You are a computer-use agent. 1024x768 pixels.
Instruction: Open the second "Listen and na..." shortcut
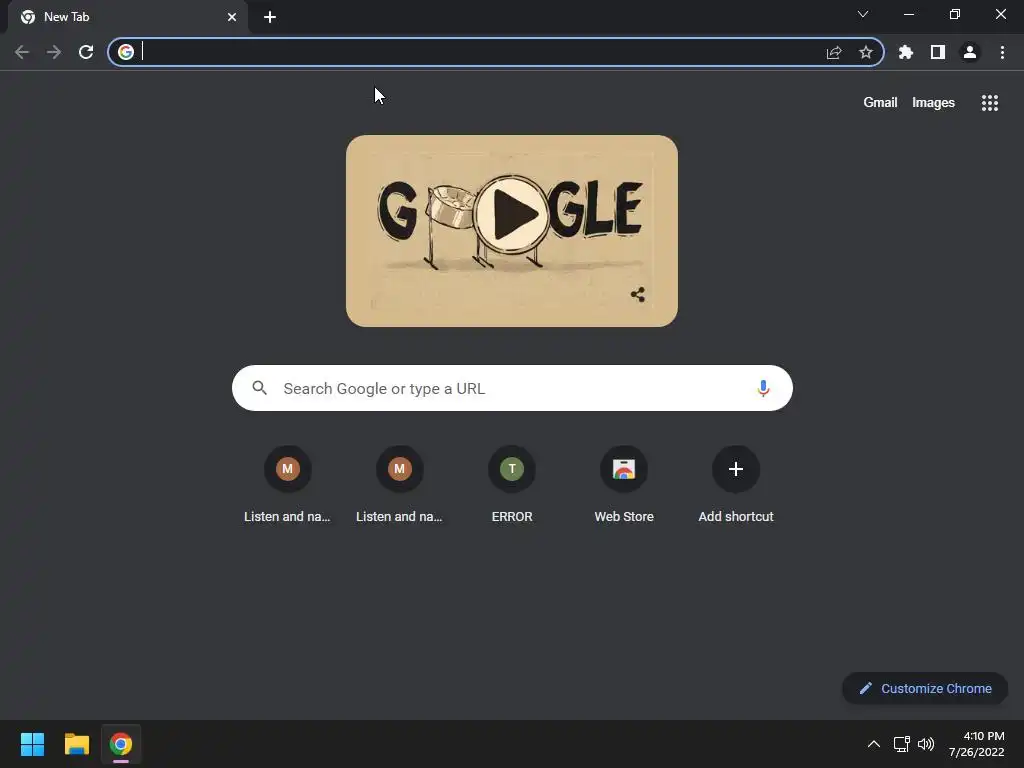[400, 486]
